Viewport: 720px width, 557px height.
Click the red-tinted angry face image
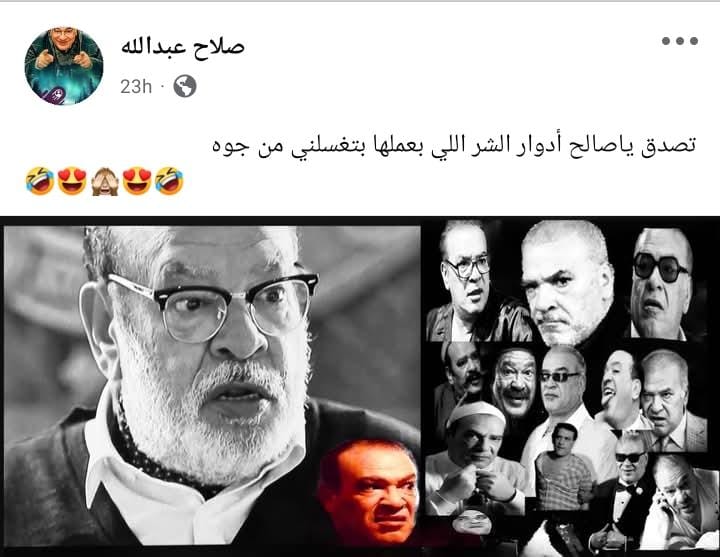click(369, 491)
